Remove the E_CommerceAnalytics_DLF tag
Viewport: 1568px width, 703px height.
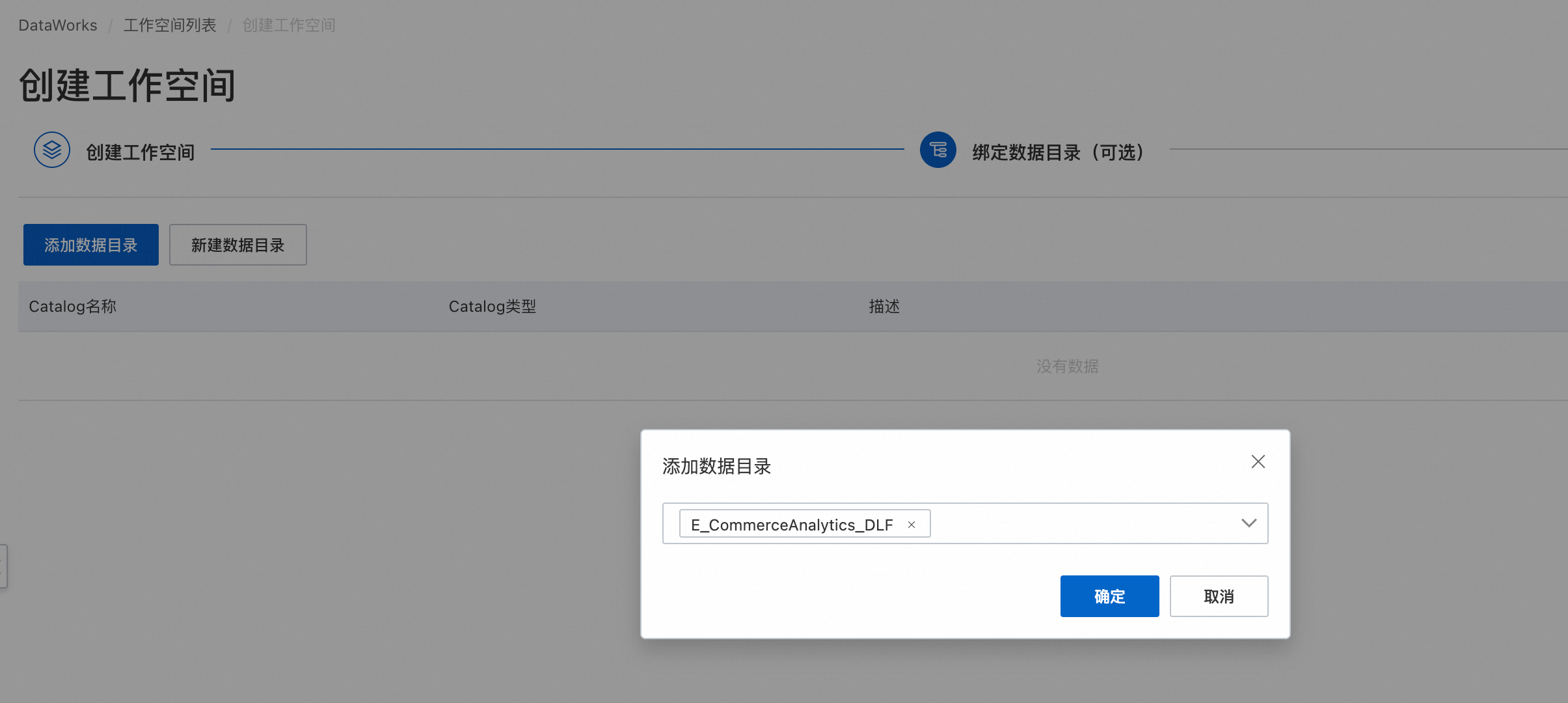tap(912, 525)
